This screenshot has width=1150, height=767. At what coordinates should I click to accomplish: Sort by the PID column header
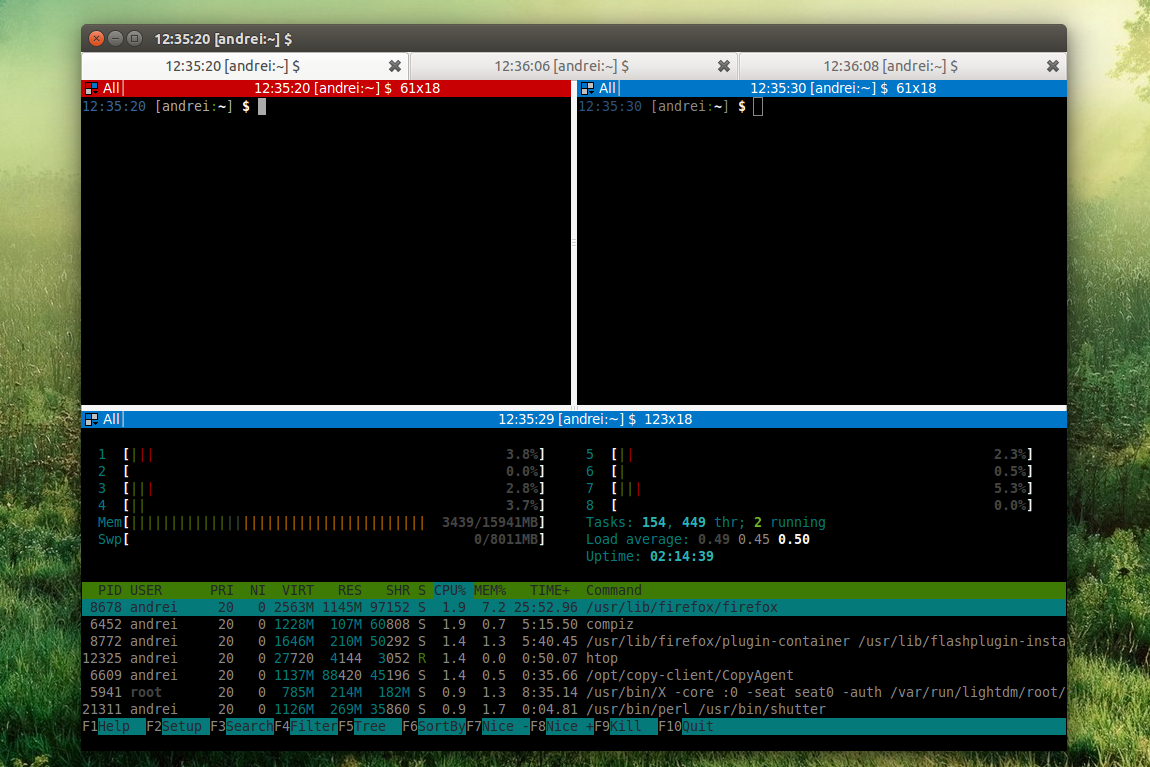tap(109, 590)
